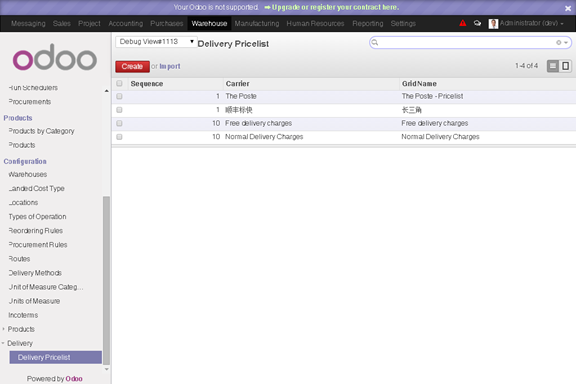Open Landed Cost Type
Screen dimensions: 576x384
click(x=36, y=189)
